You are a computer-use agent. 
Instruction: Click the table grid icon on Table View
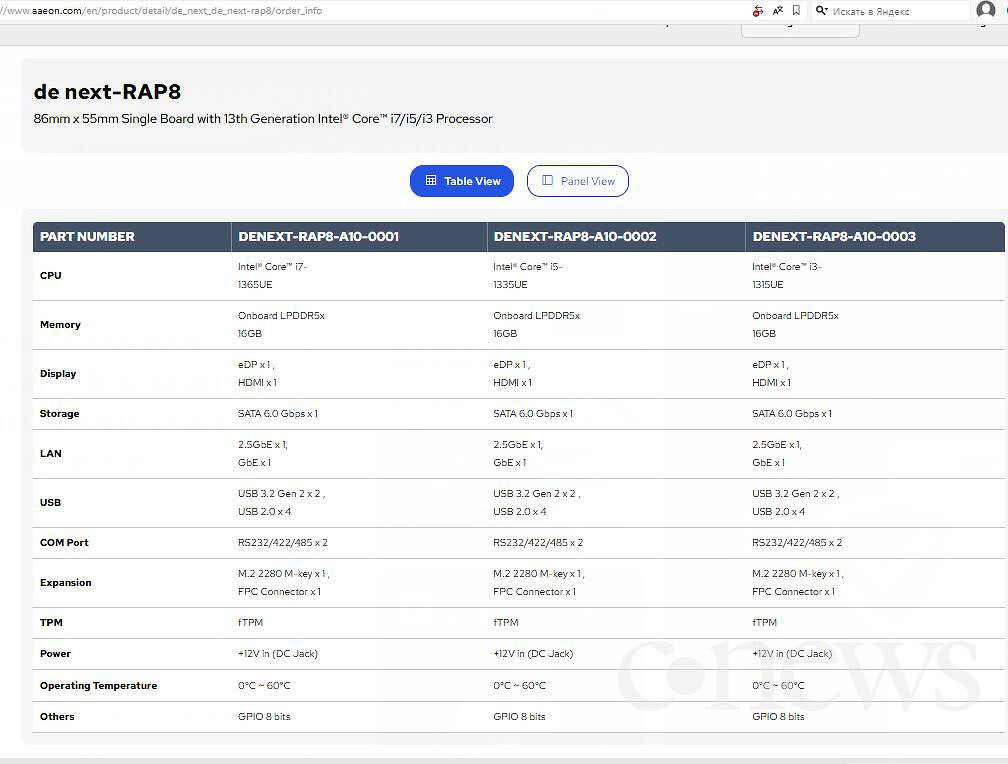431,181
